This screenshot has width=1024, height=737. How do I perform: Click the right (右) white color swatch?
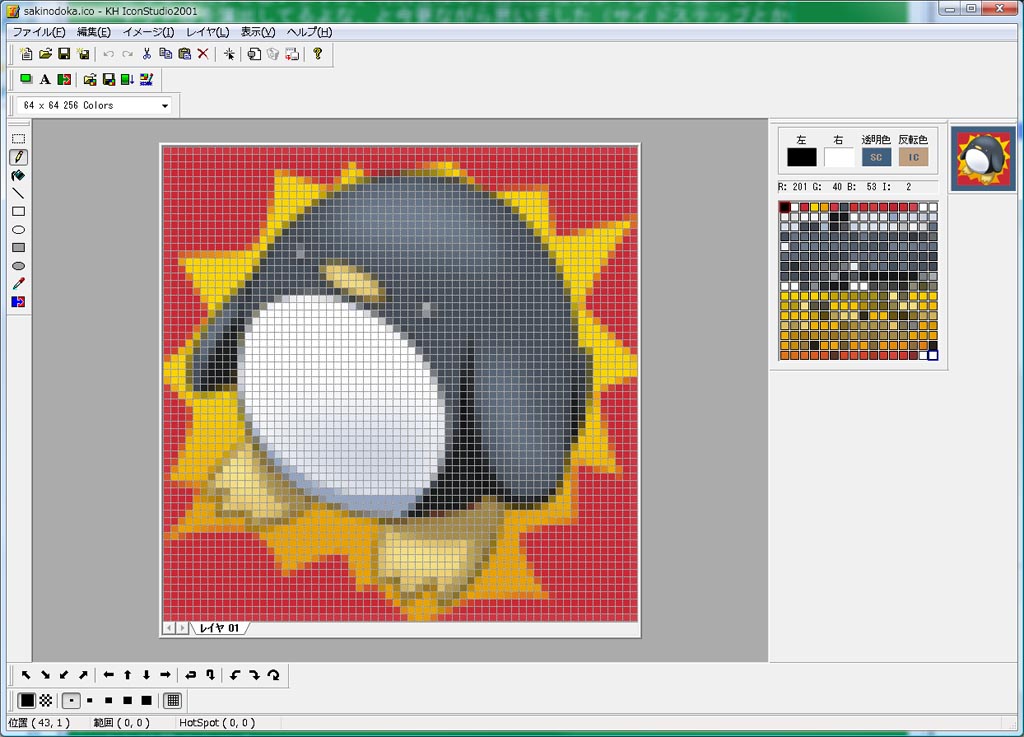(x=839, y=157)
